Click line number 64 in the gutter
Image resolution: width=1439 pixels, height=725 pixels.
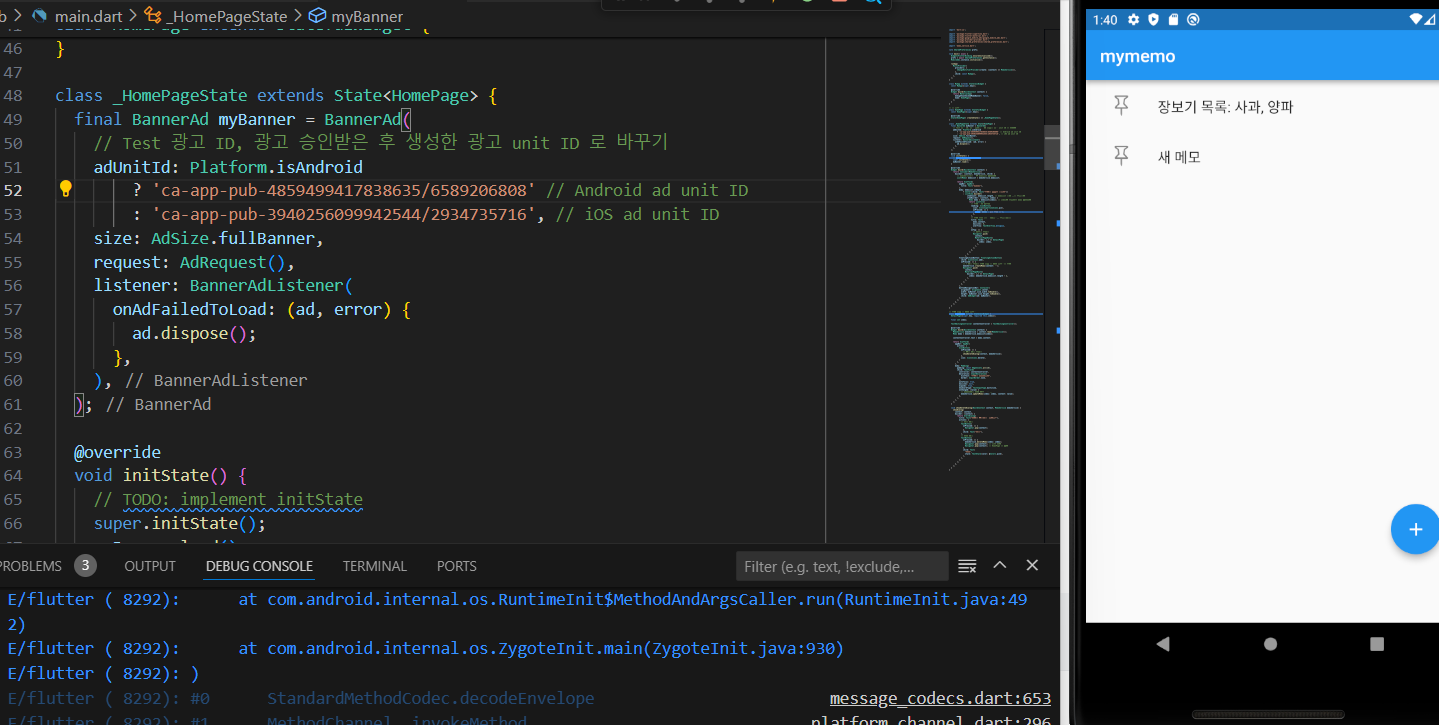pos(13,475)
